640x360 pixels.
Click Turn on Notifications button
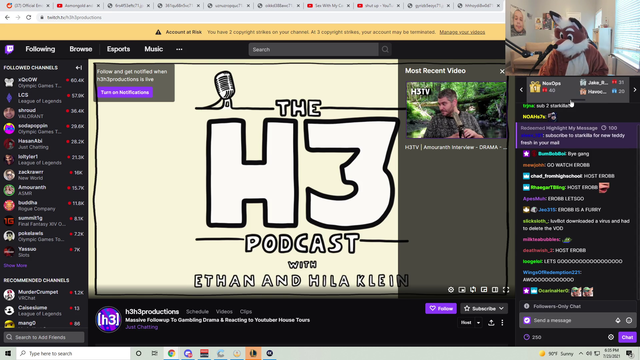coord(125,92)
